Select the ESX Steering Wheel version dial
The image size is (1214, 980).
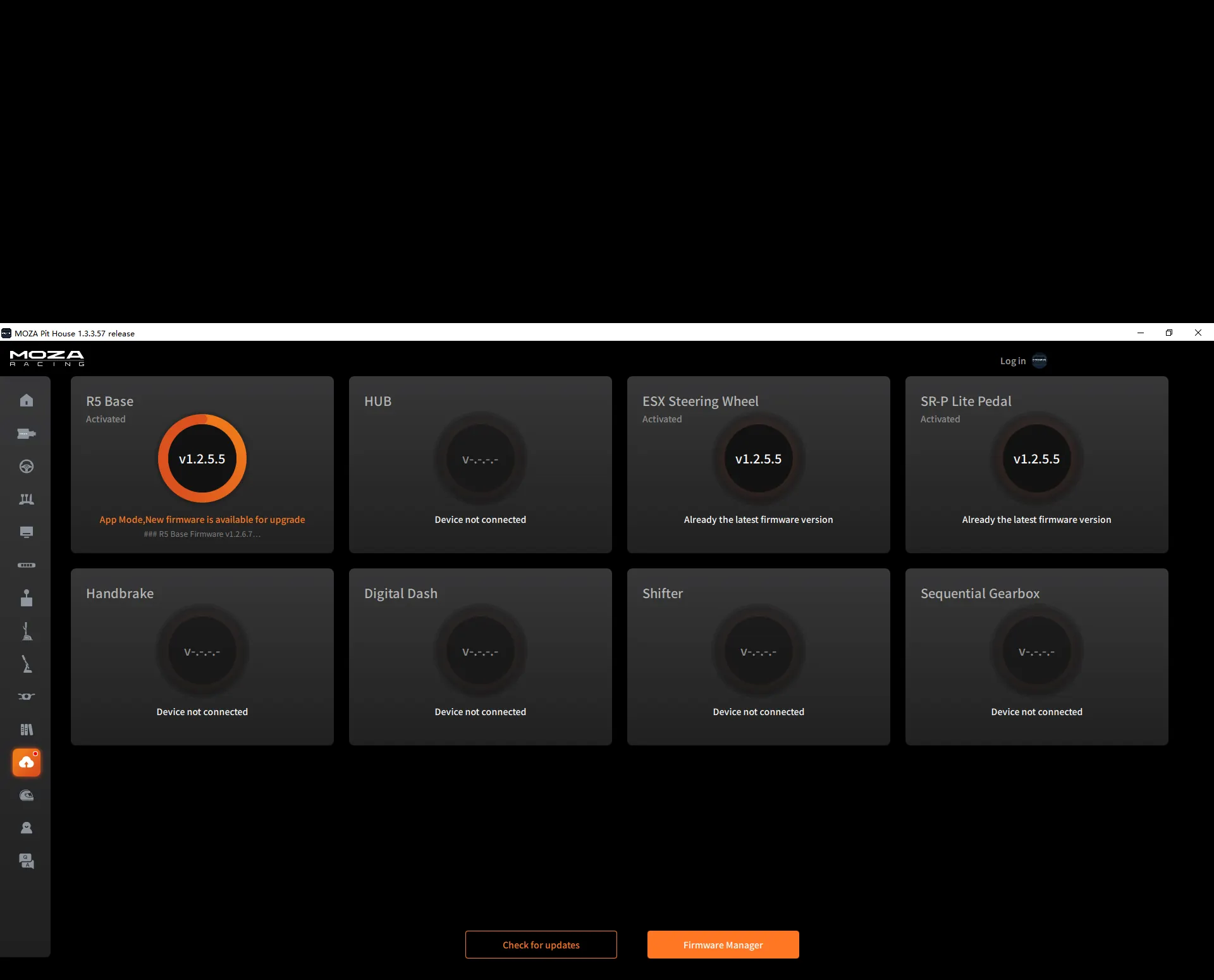(x=759, y=458)
